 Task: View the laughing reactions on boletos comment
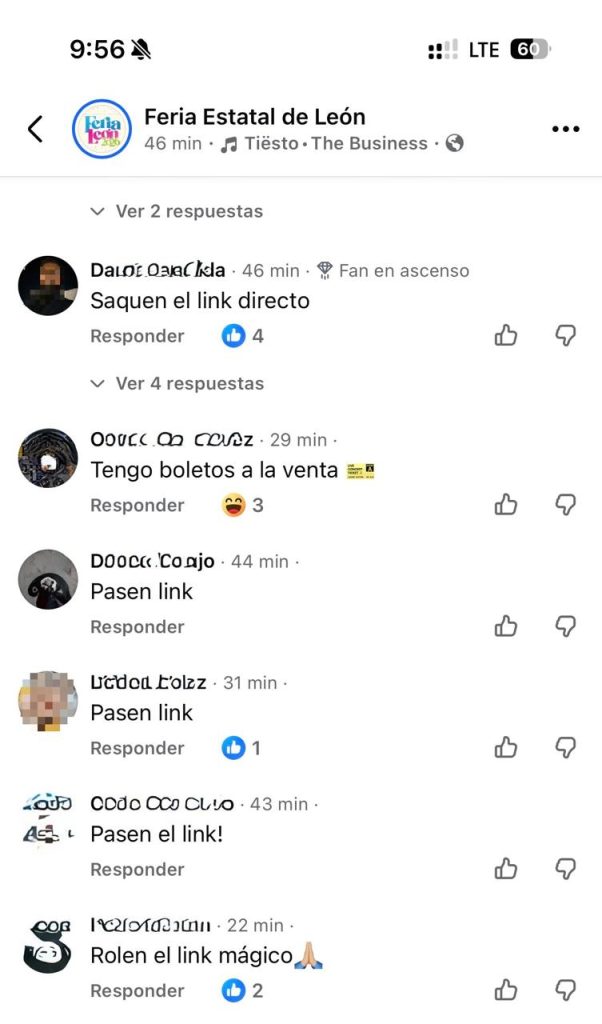243,505
